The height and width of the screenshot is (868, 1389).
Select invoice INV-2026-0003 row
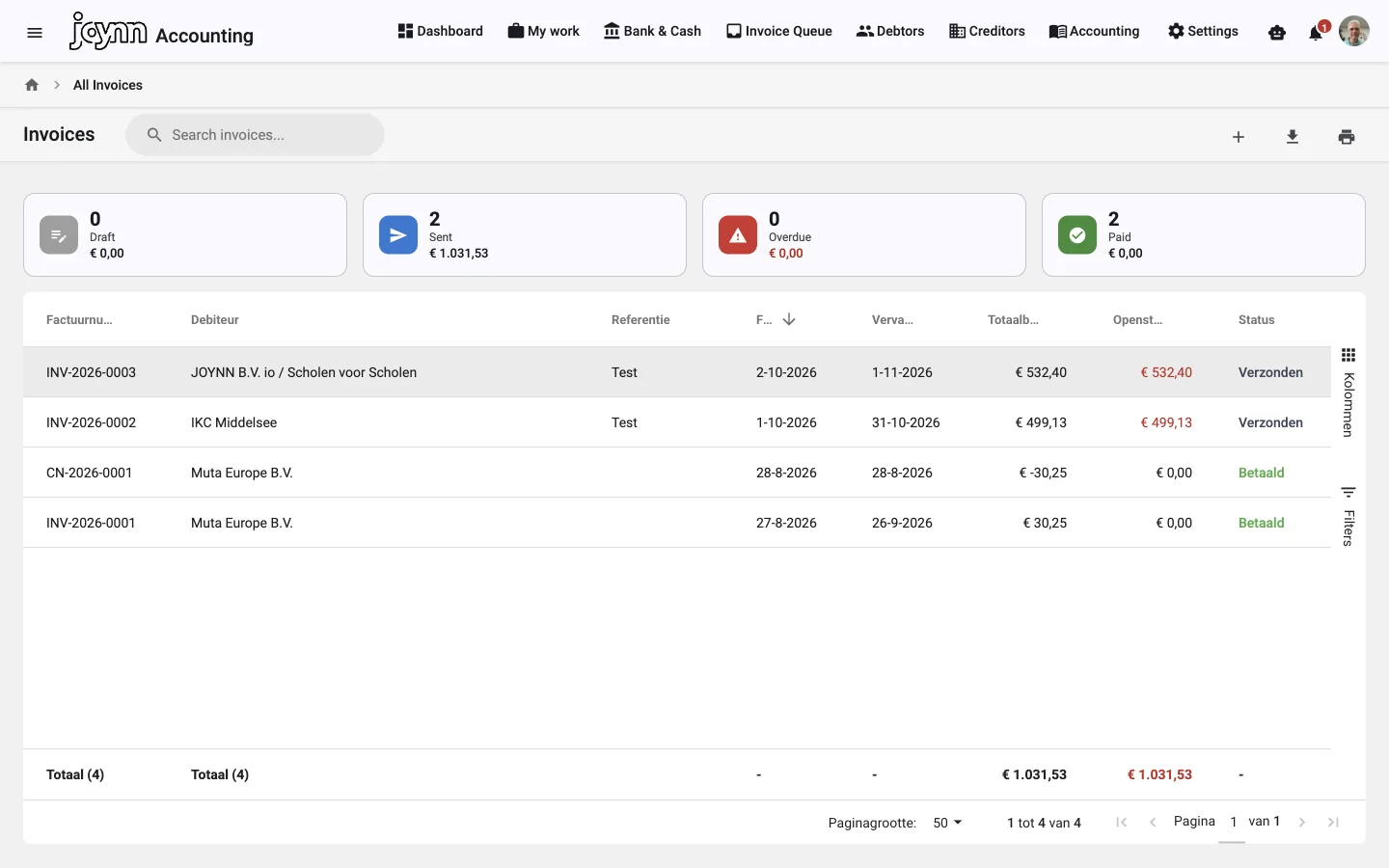(677, 372)
